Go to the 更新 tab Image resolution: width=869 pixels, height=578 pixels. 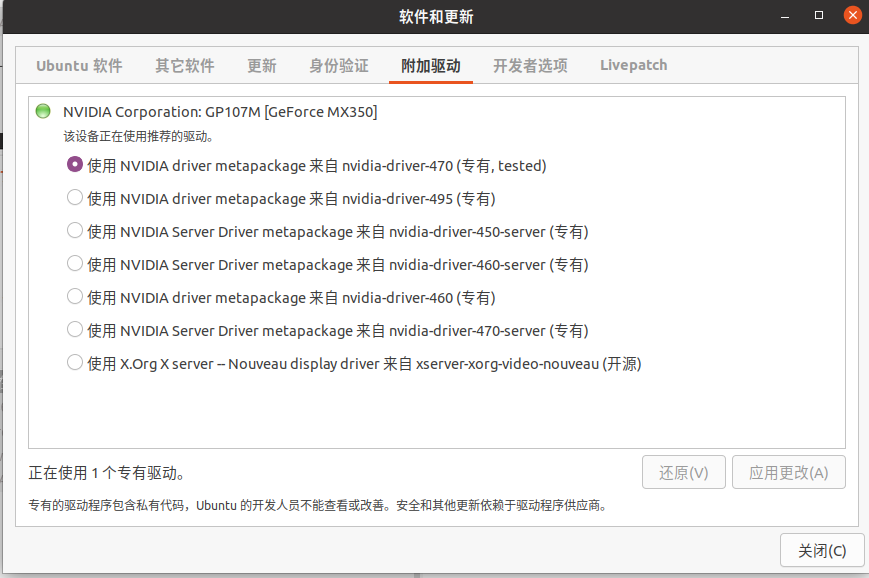(262, 65)
